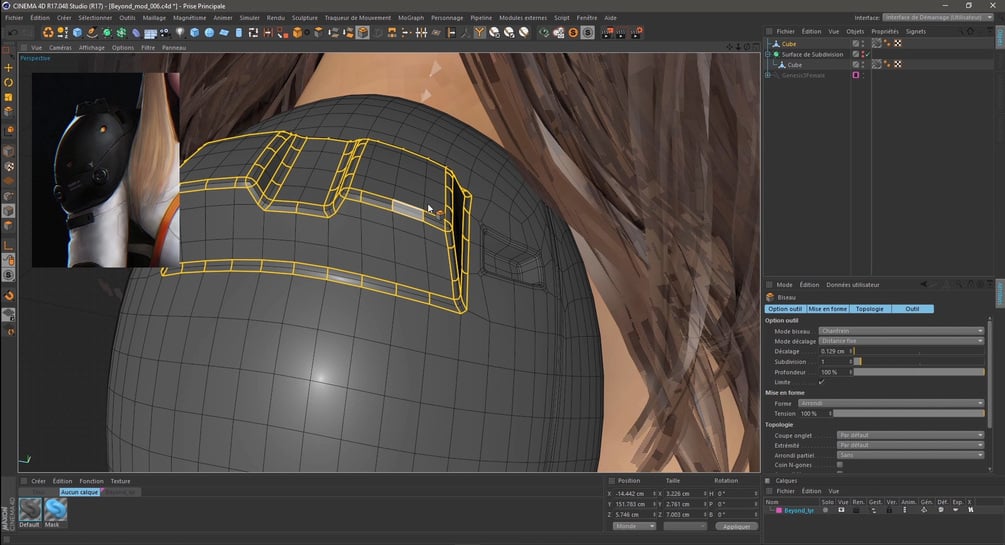Click the Genesis3Female magenta layer square
The width and height of the screenshot is (1005, 545).
(x=855, y=75)
